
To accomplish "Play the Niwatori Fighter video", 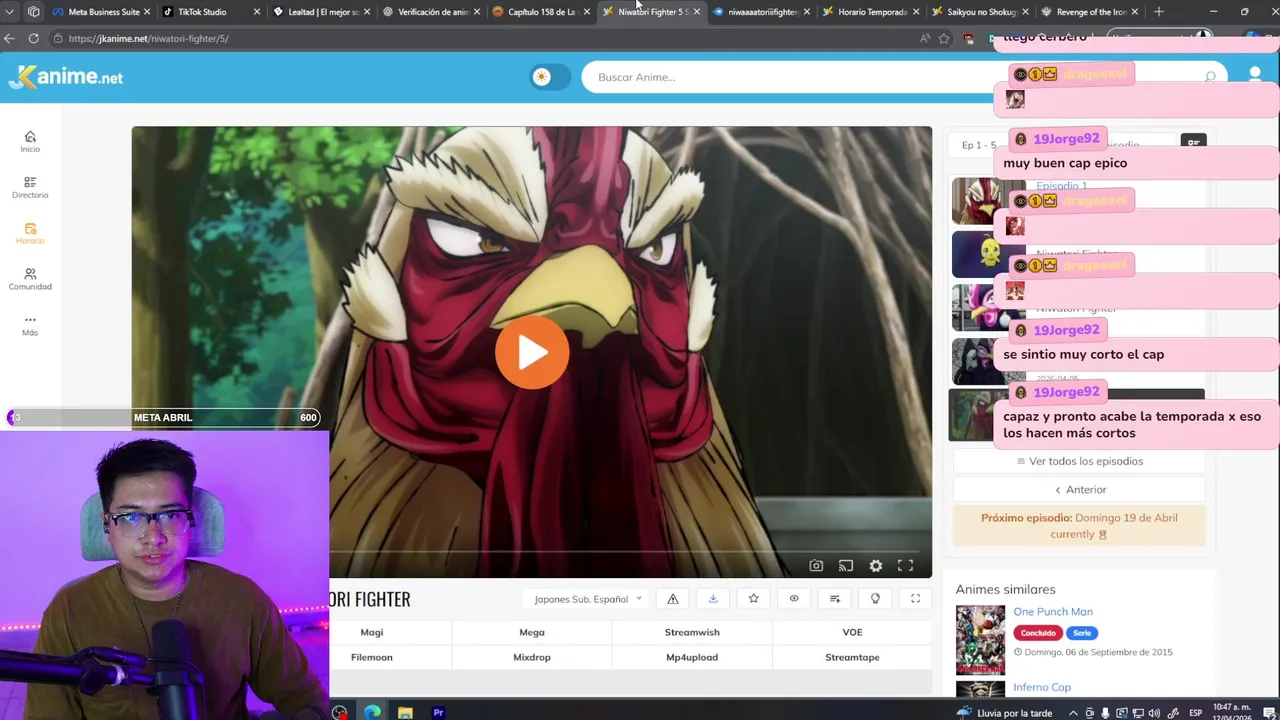I will [532, 352].
